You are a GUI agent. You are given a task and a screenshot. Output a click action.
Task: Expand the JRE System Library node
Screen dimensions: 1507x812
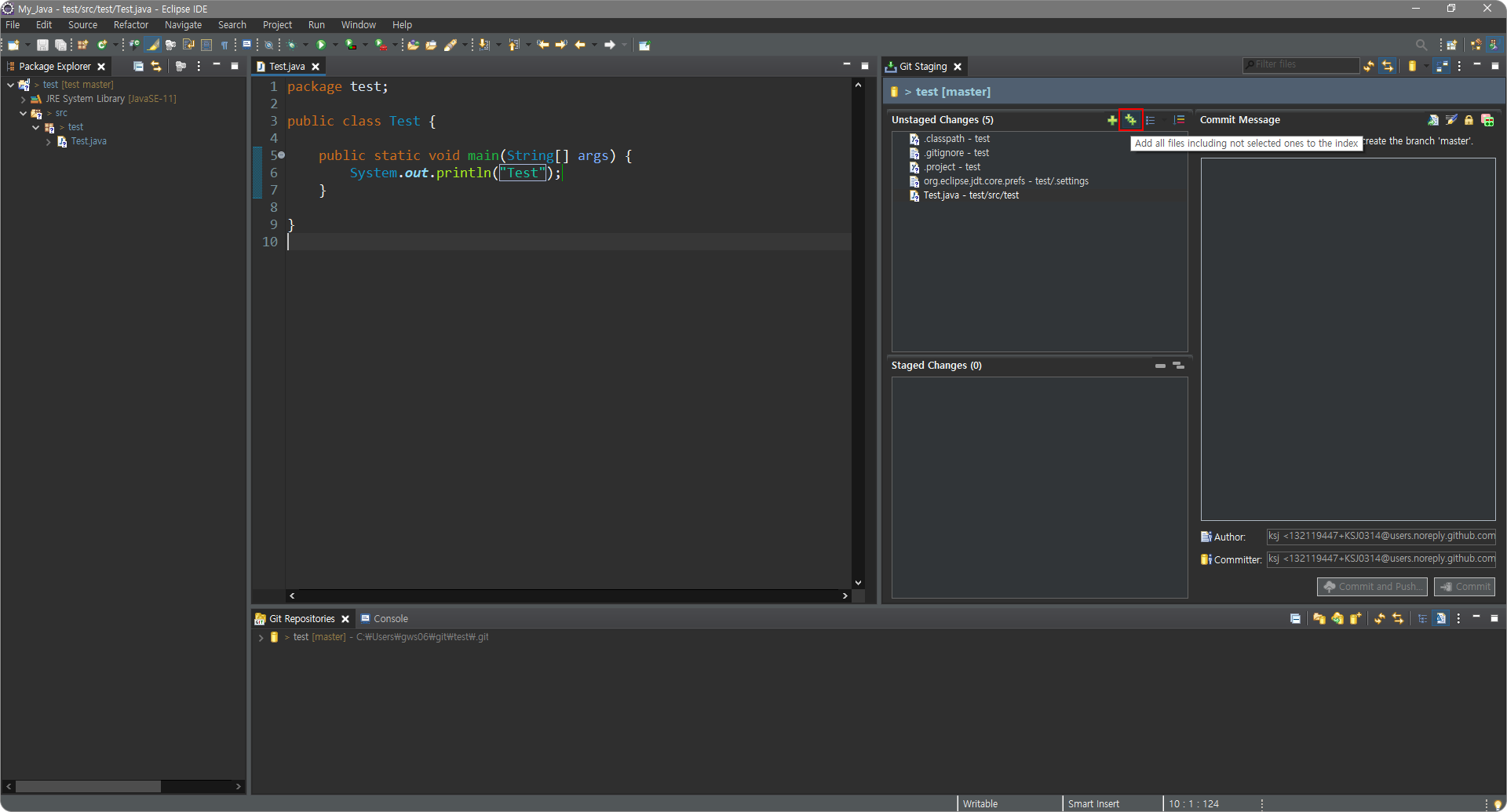coord(24,100)
